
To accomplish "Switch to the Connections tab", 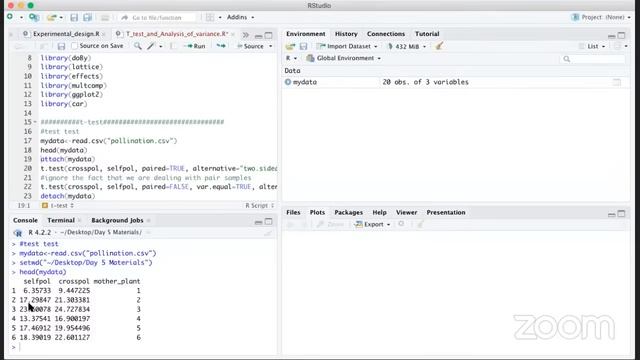I will point(386,34).
